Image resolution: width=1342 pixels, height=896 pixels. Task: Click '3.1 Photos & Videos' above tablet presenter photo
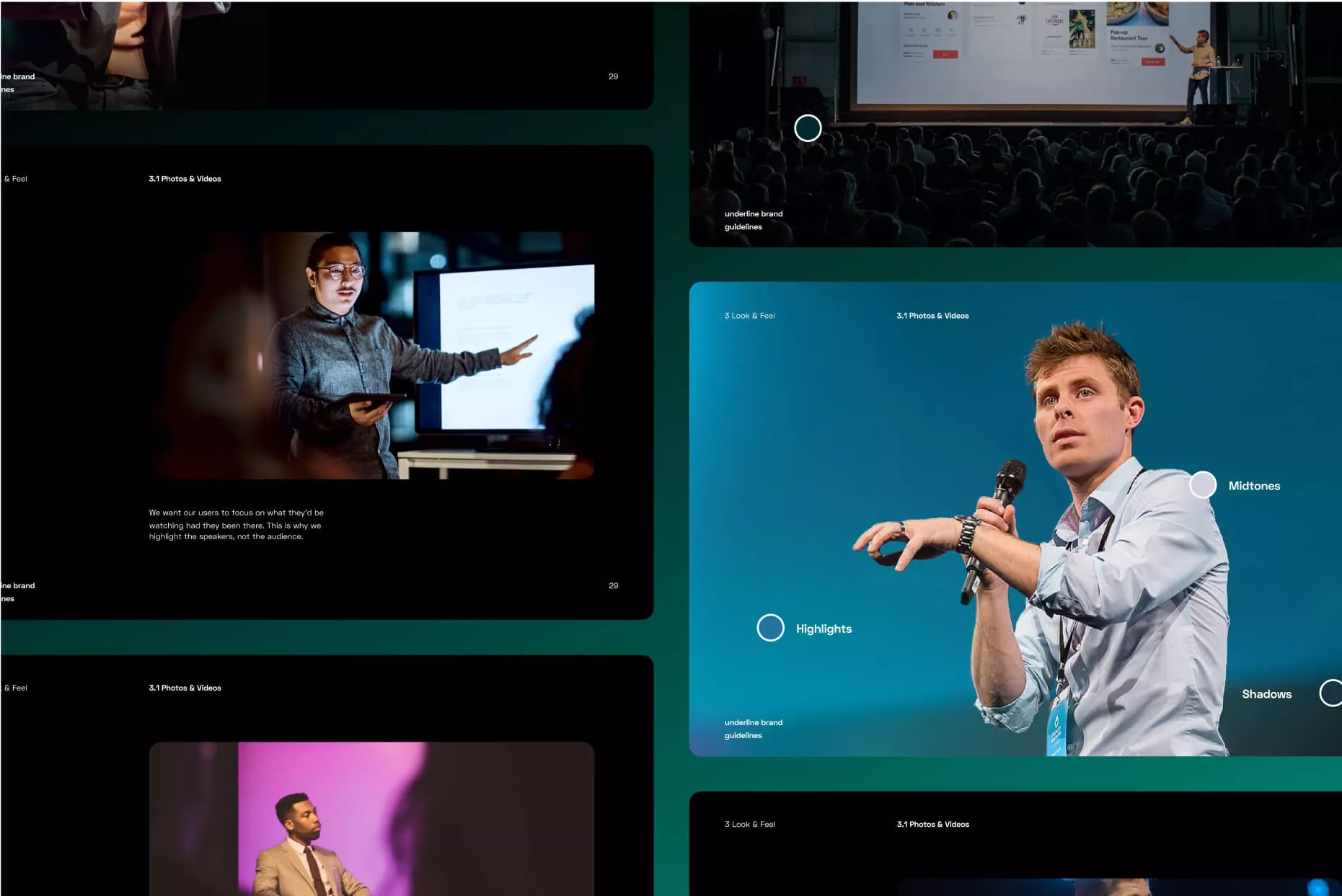click(185, 179)
